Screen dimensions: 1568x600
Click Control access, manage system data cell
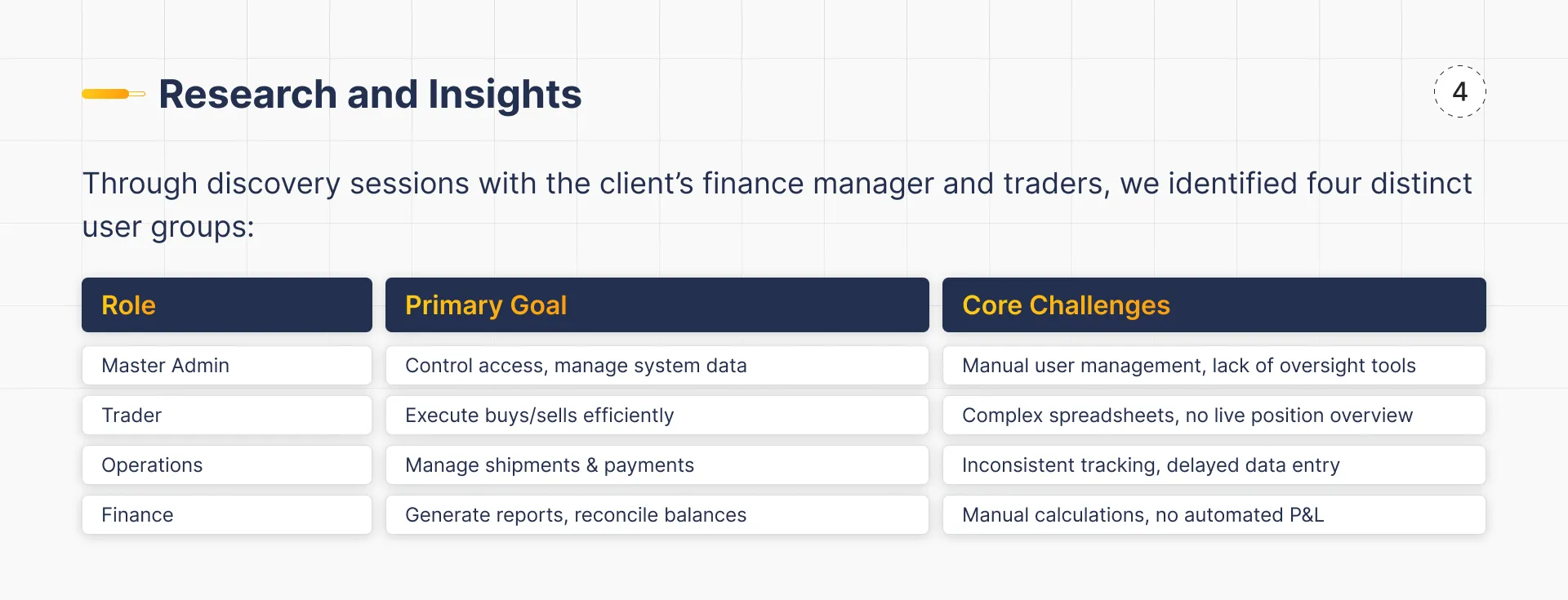coord(657,366)
